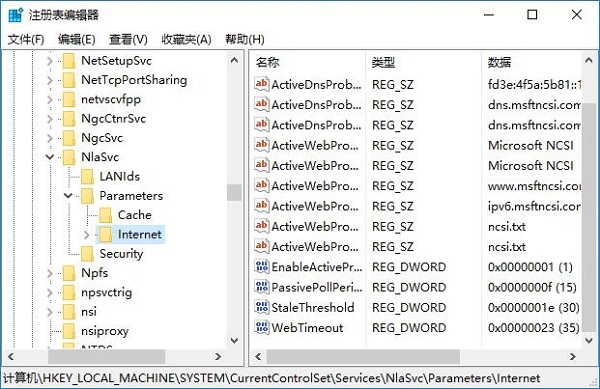Image resolution: width=600 pixels, height=389 pixels.
Task: Click tree pane vertical scrollbar up arrow
Action: pyautogui.click(x=234, y=60)
